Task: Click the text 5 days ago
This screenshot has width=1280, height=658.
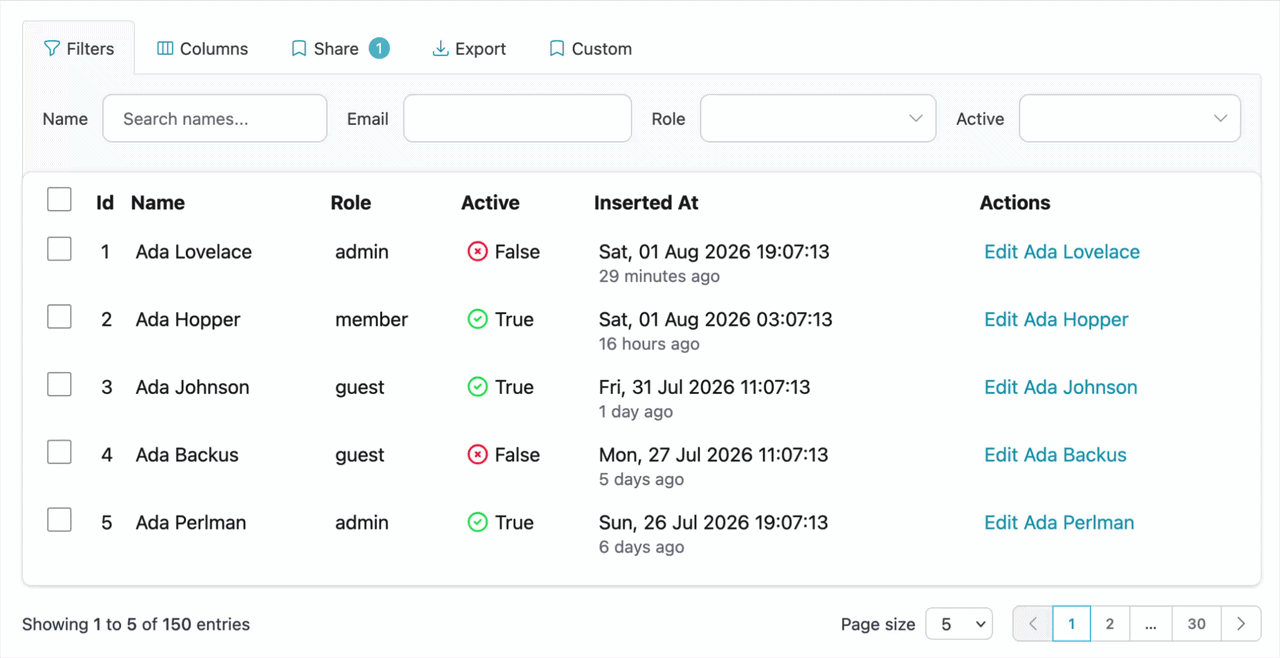Action: click(x=641, y=479)
